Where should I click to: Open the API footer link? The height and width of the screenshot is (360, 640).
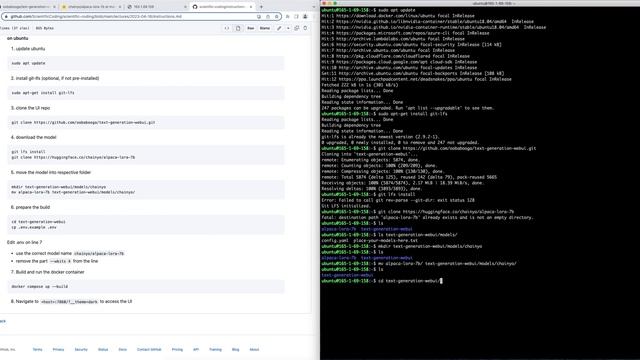[196, 349]
